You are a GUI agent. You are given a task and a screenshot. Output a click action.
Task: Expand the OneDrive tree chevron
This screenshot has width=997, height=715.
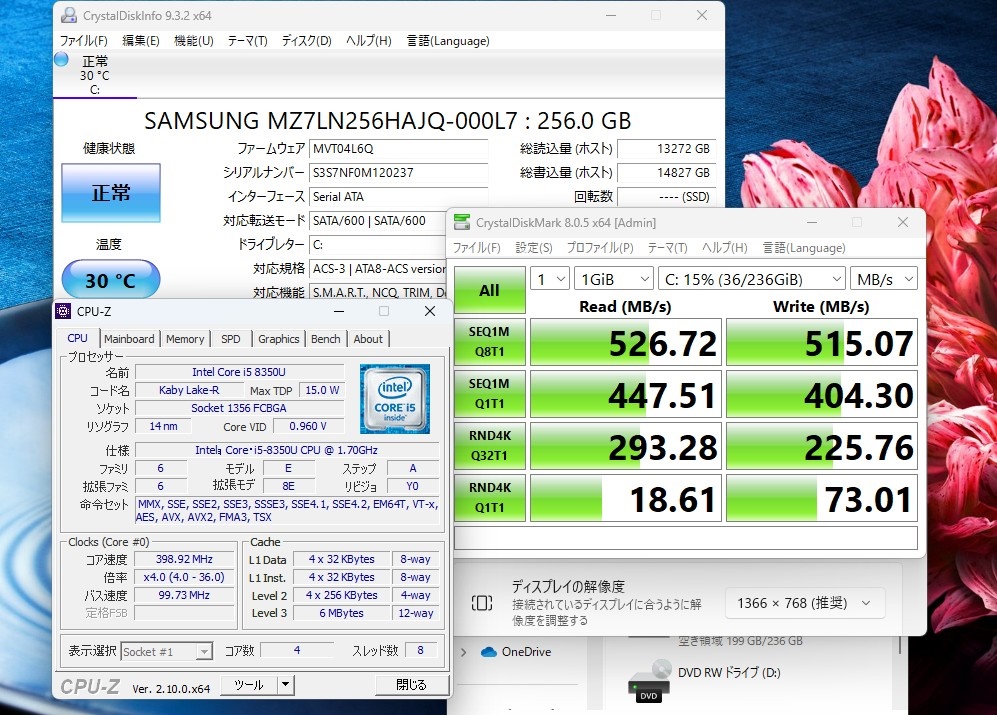coord(464,652)
